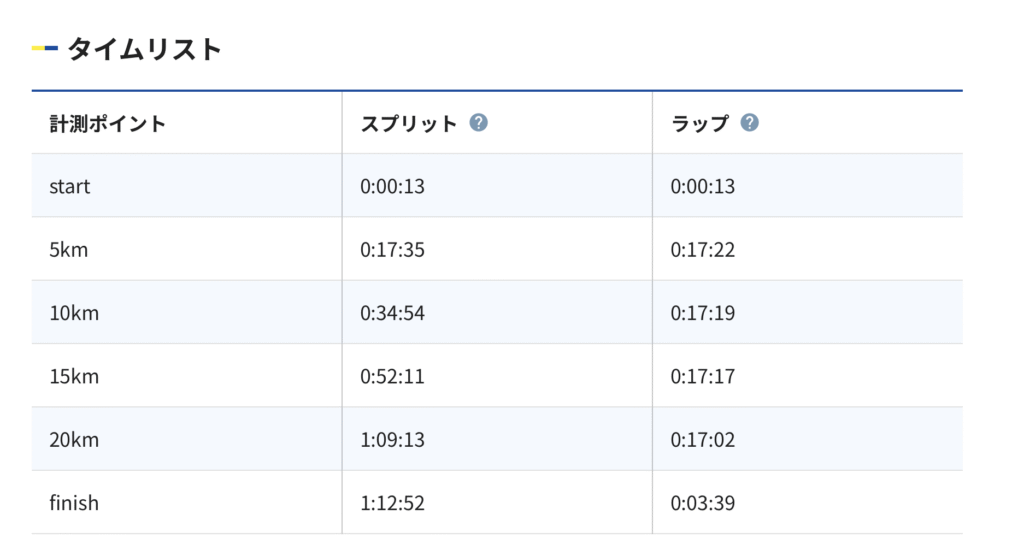Select the 15km row label
Image resolution: width=1024 pixels, height=556 pixels.
tap(74, 376)
